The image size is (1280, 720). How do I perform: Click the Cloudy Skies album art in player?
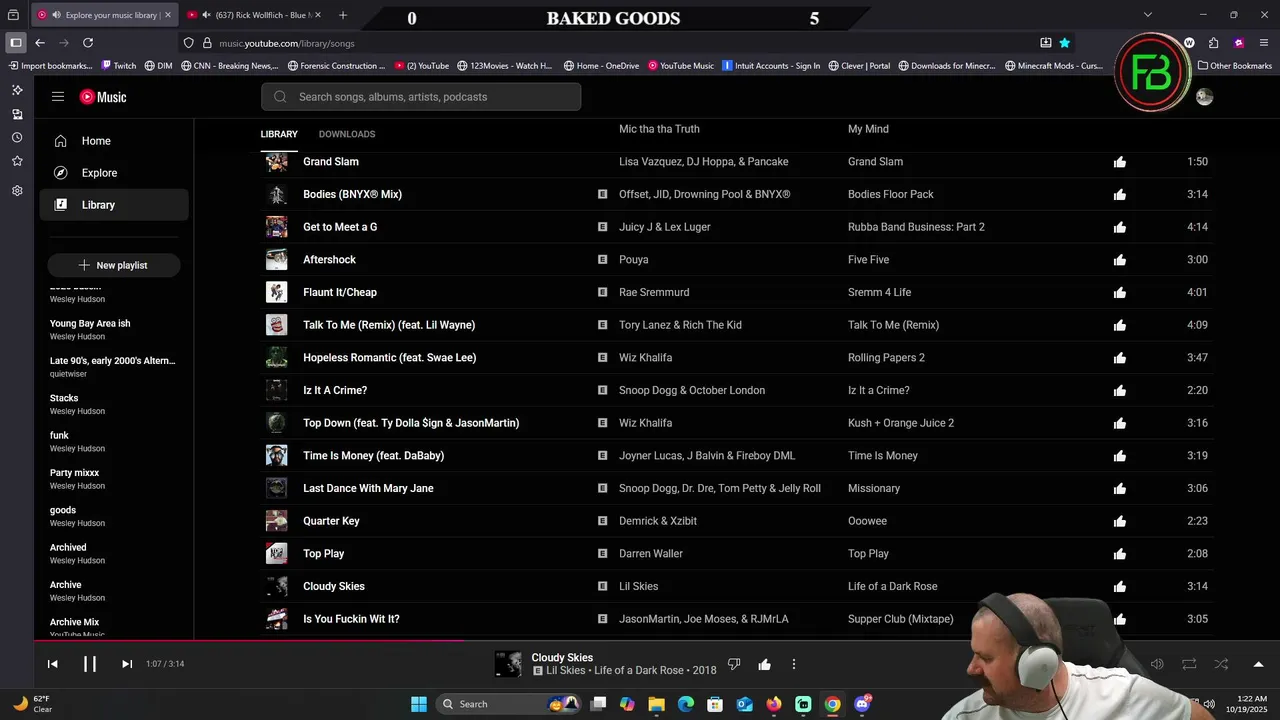coord(508,664)
